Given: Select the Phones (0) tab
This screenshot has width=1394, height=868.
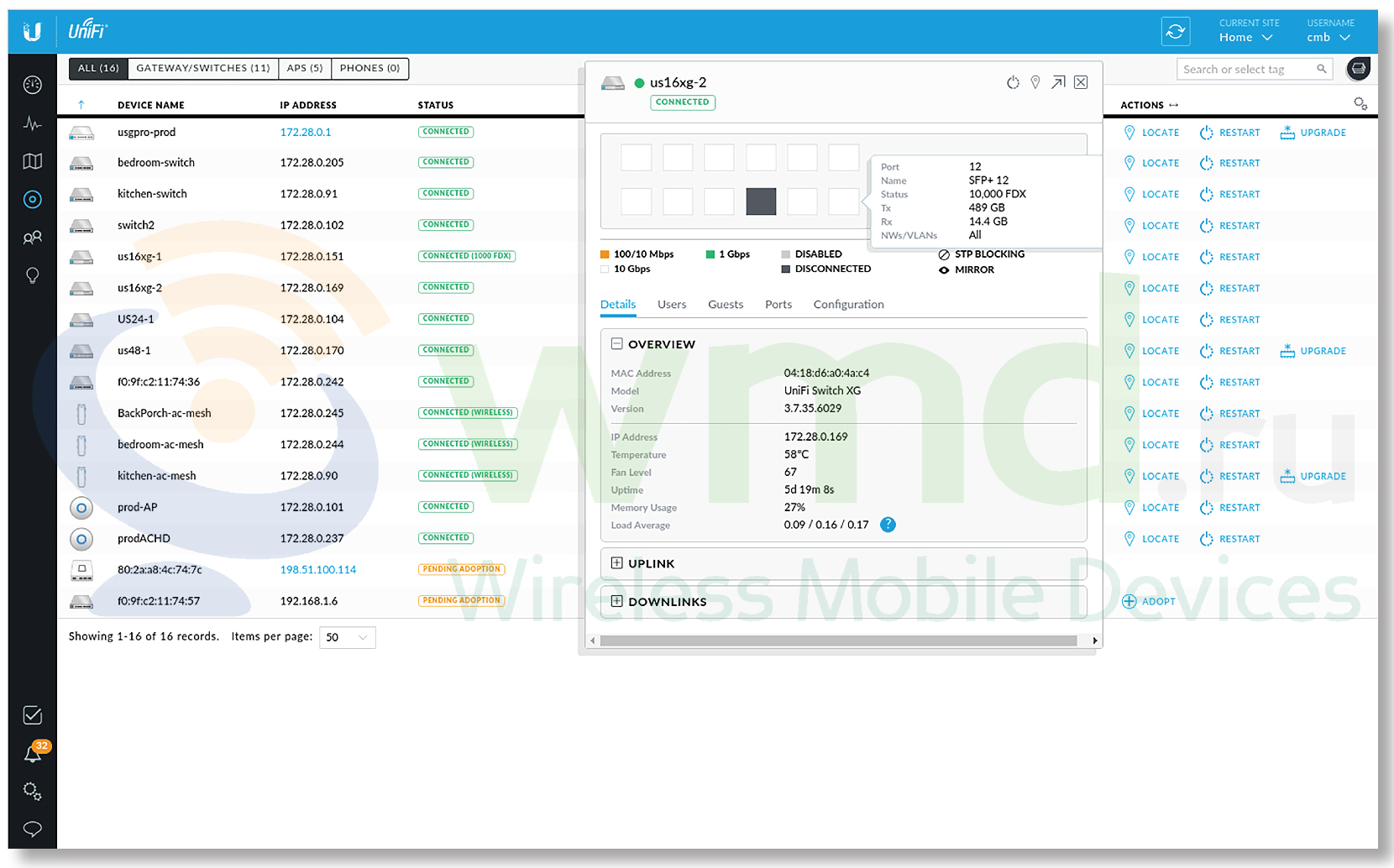Looking at the screenshot, I should pyautogui.click(x=369, y=68).
